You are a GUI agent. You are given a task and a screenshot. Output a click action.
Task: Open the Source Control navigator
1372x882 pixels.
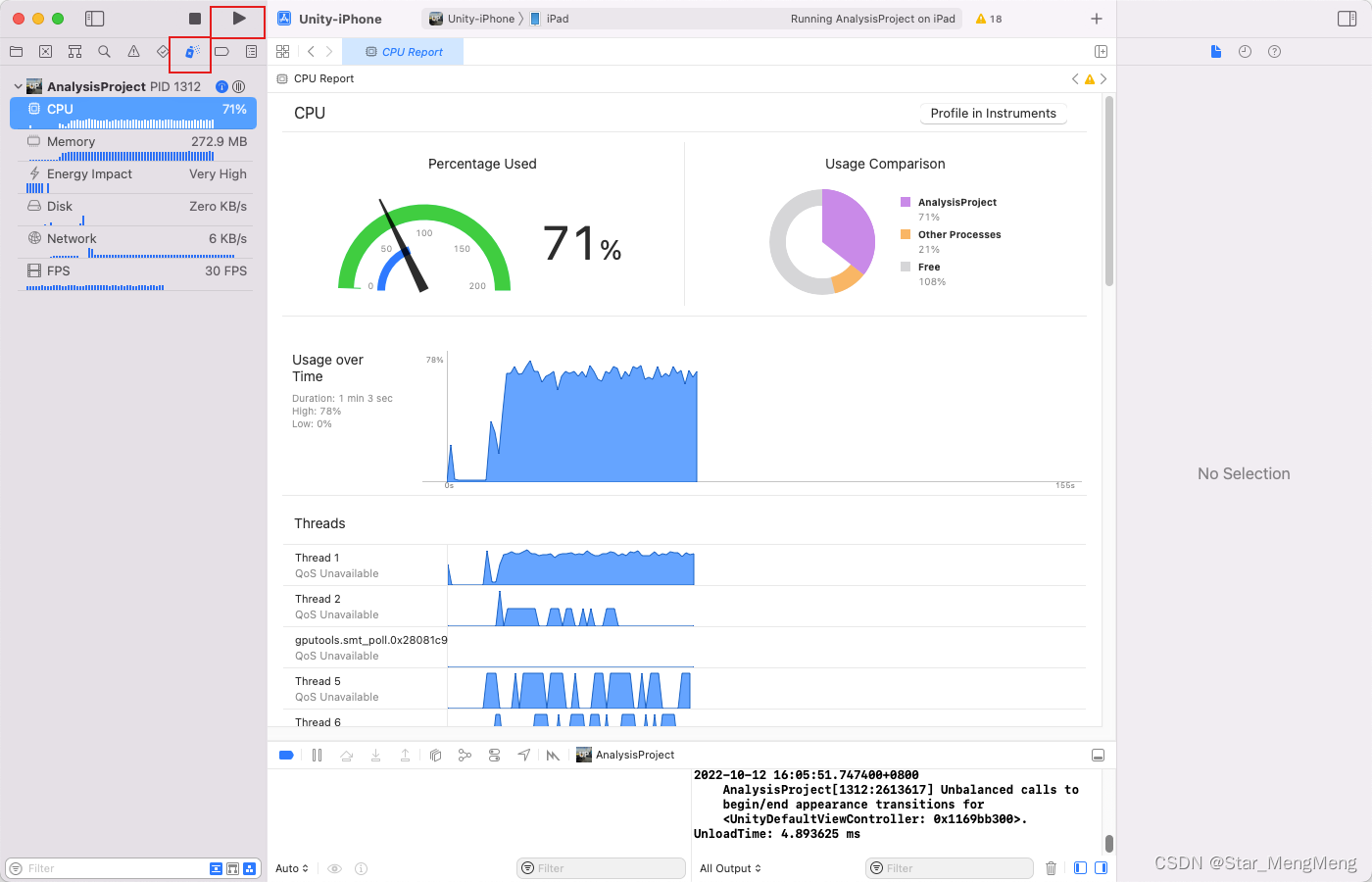(x=46, y=52)
